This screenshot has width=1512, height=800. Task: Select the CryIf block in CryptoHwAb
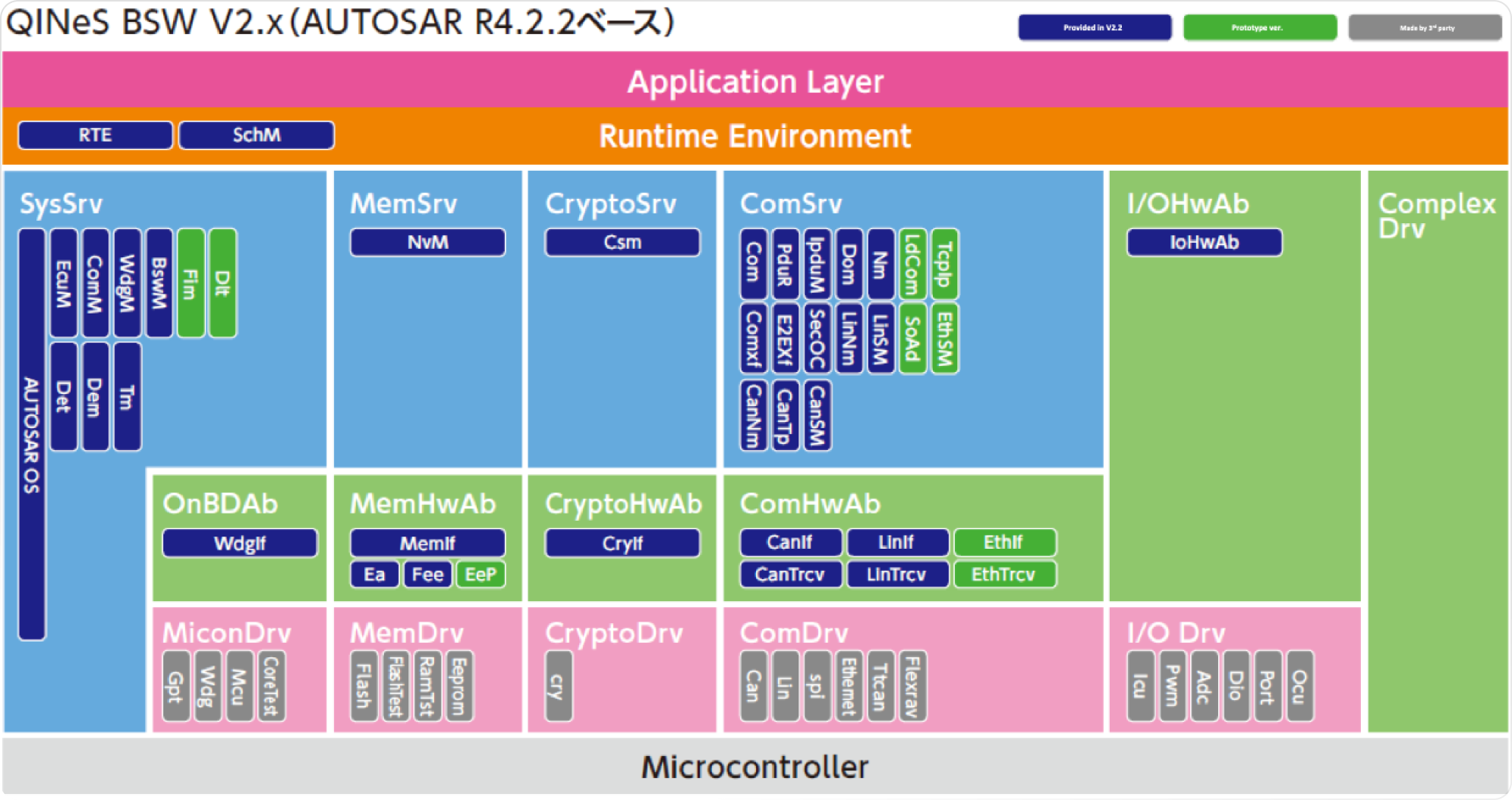[622, 543]
